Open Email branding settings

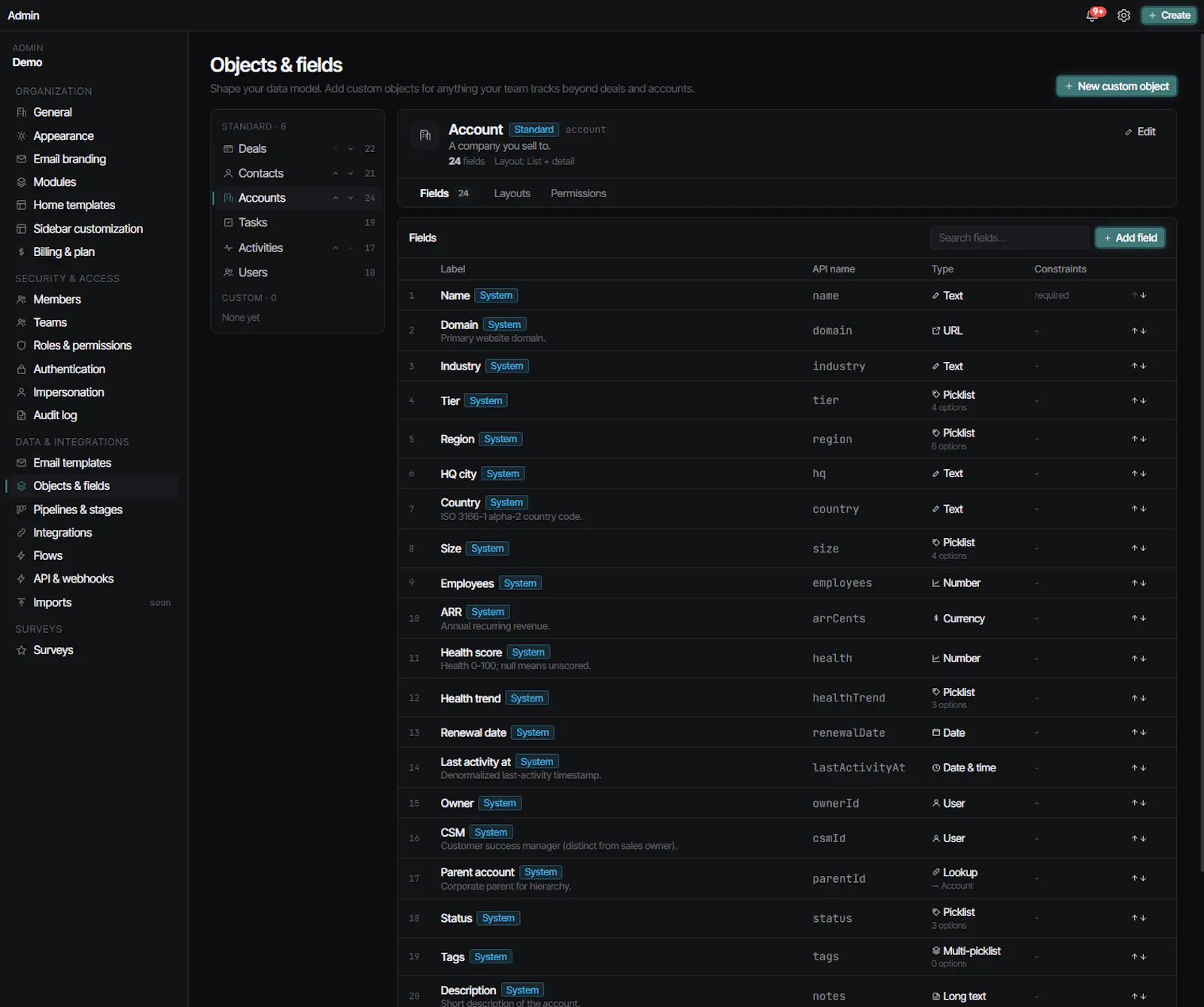pos(92,160)
